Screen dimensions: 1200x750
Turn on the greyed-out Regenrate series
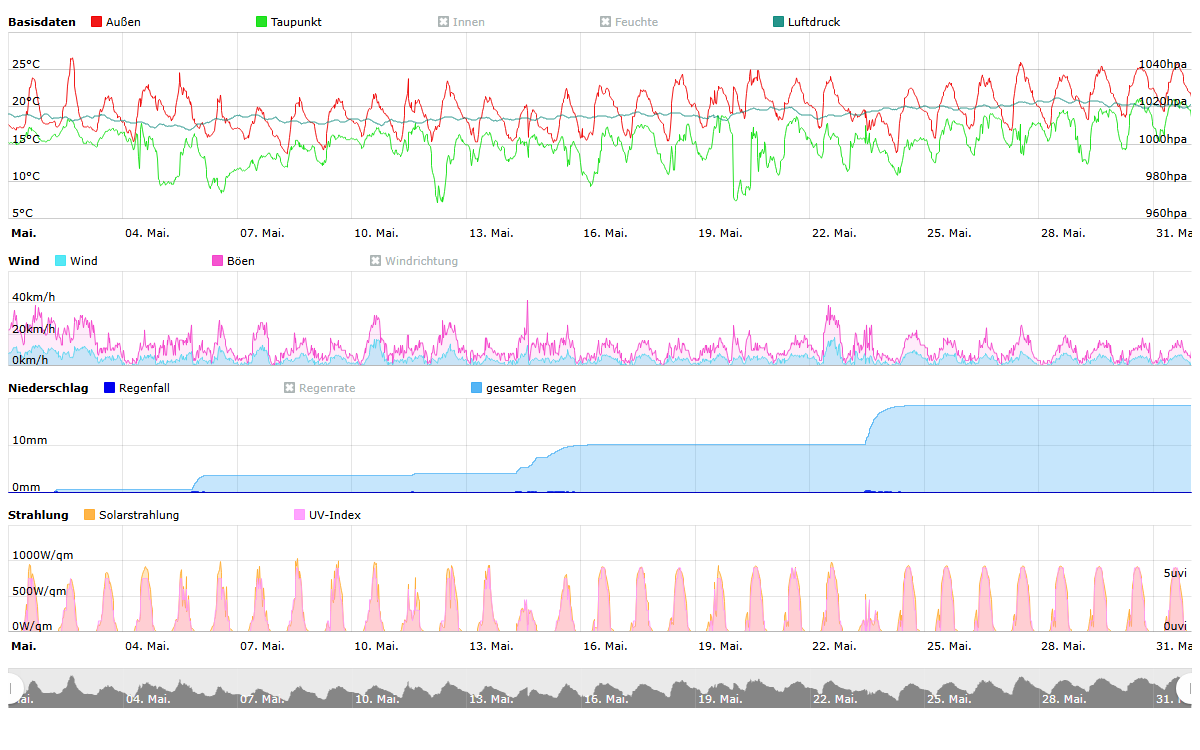pos(290,388)
